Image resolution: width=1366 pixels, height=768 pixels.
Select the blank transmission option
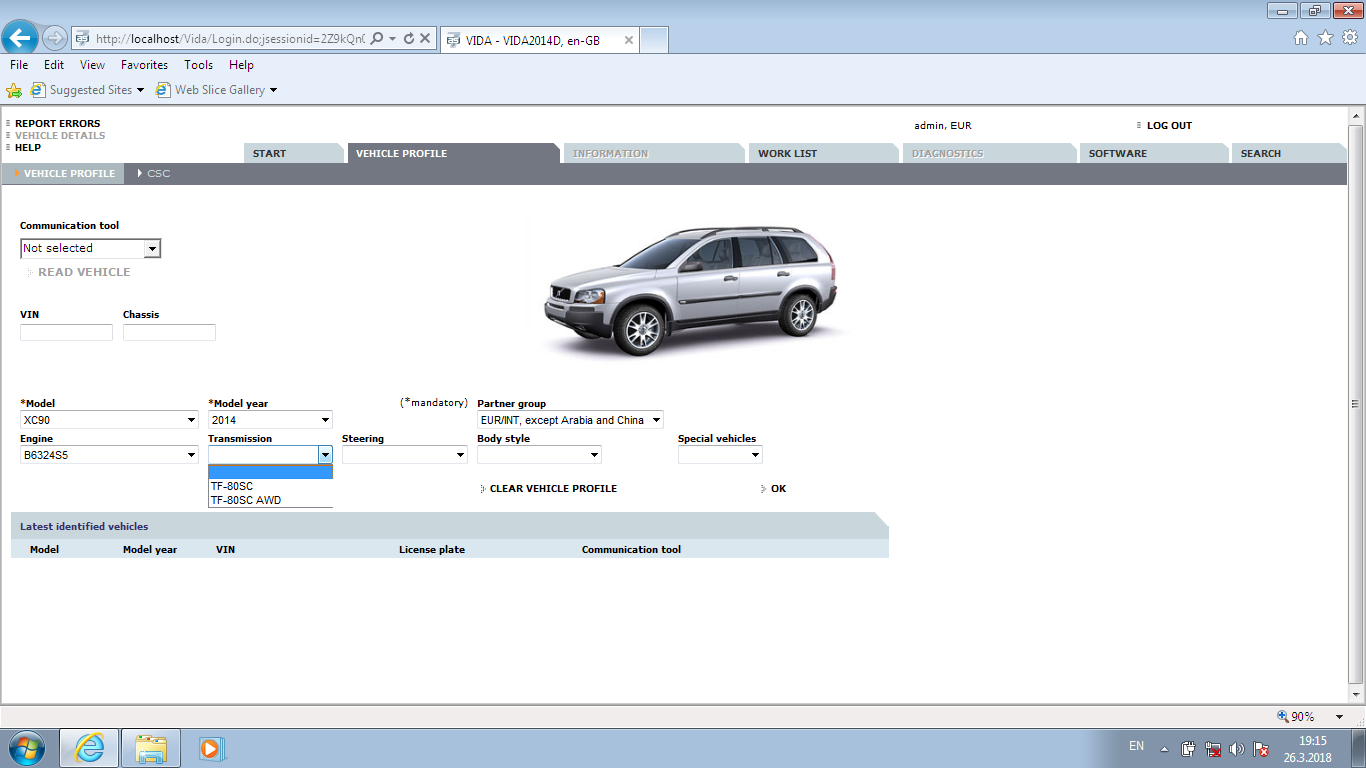pos(270,472)
